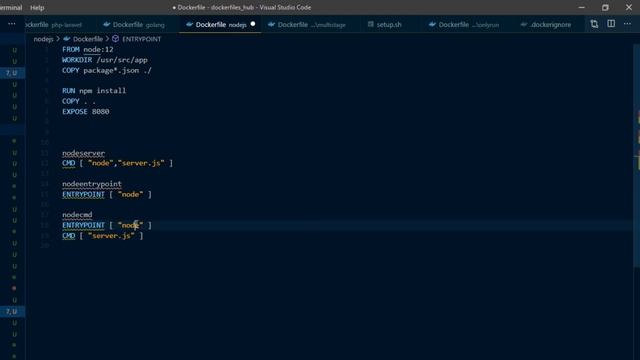
Task: Click the "nodeentrypoint" text
Action: (x=92, y=184)
